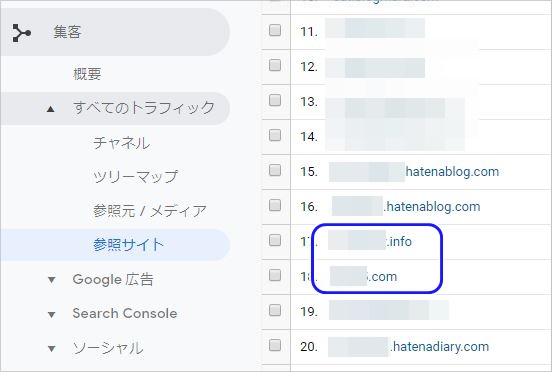Tick checkbox beside the blurred .com row
The width and height of the screenshot is (552, 372).
275,275
